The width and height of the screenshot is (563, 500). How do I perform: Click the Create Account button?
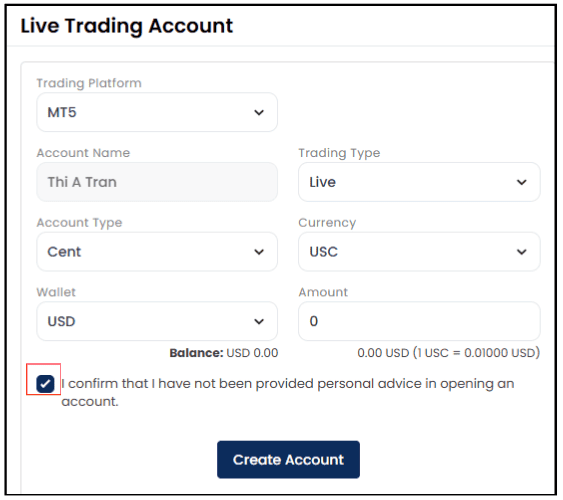288,460
